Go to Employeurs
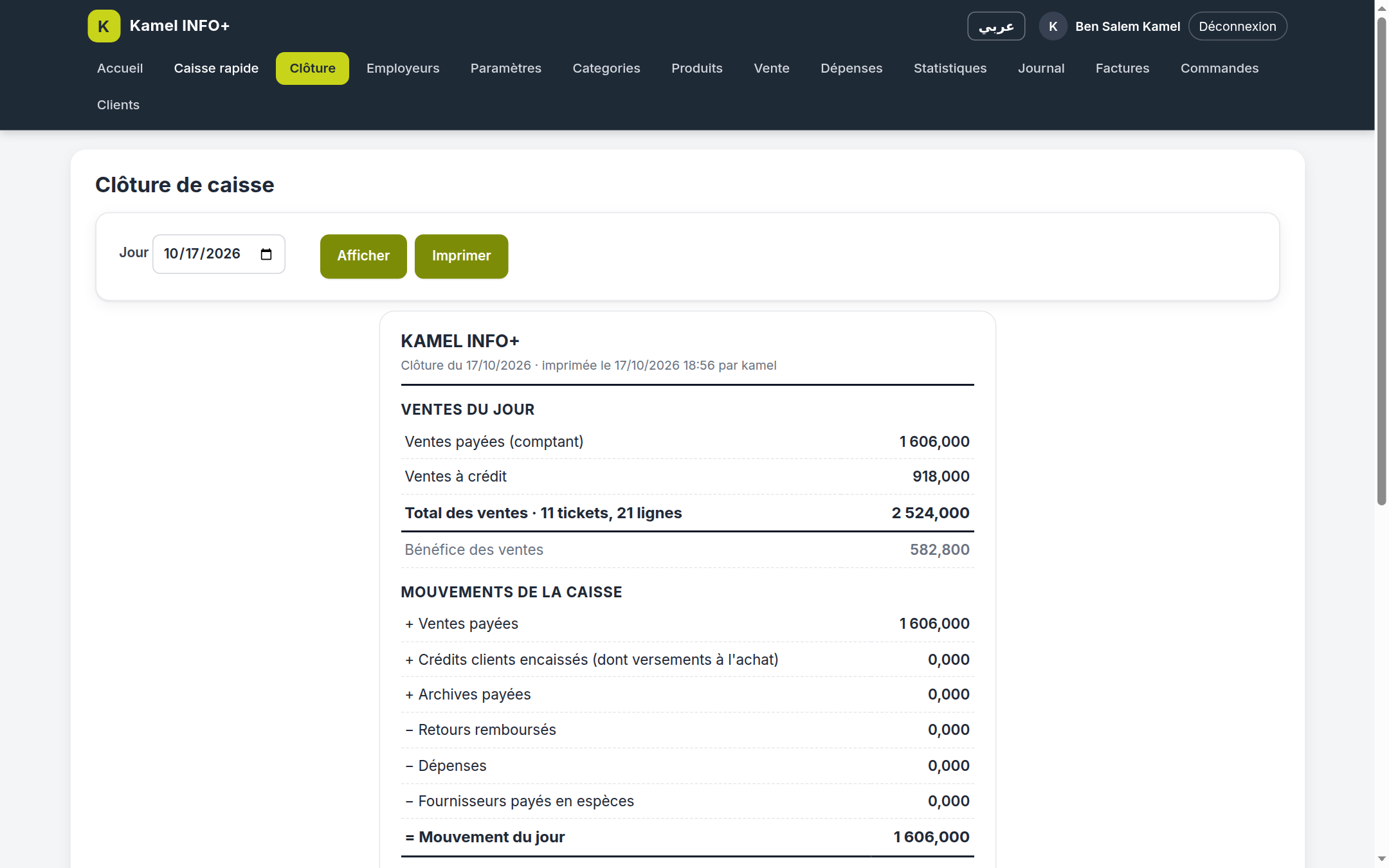 (x=403, y=68)
